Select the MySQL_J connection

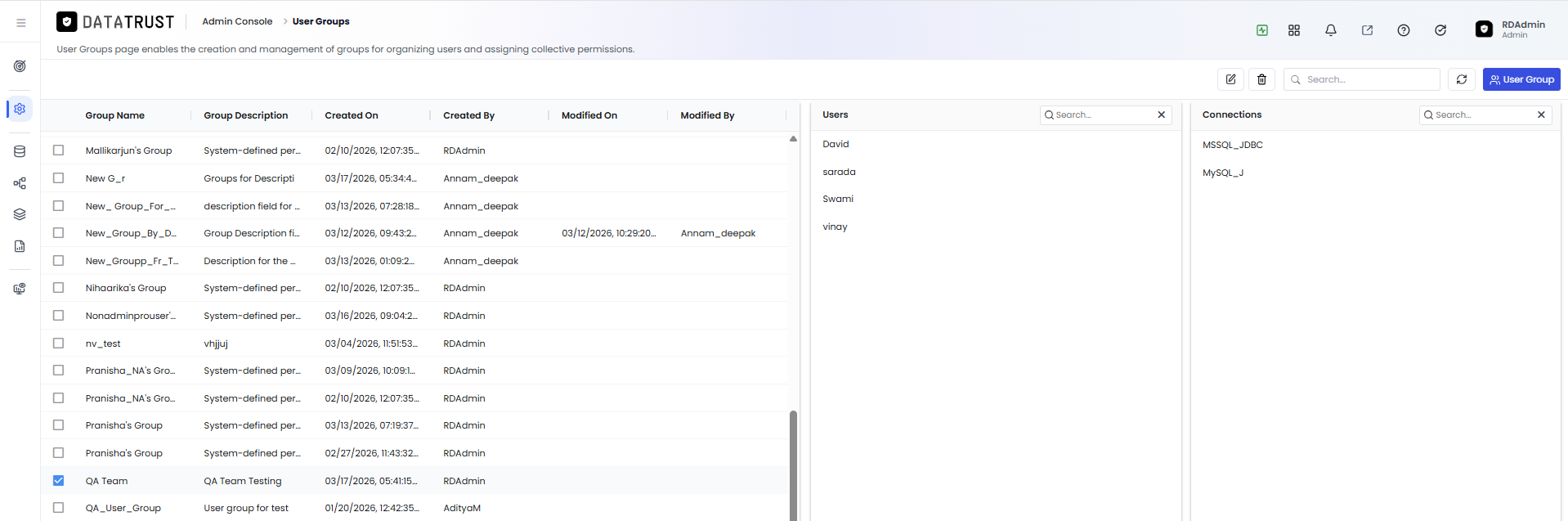tap(1223, 173)
